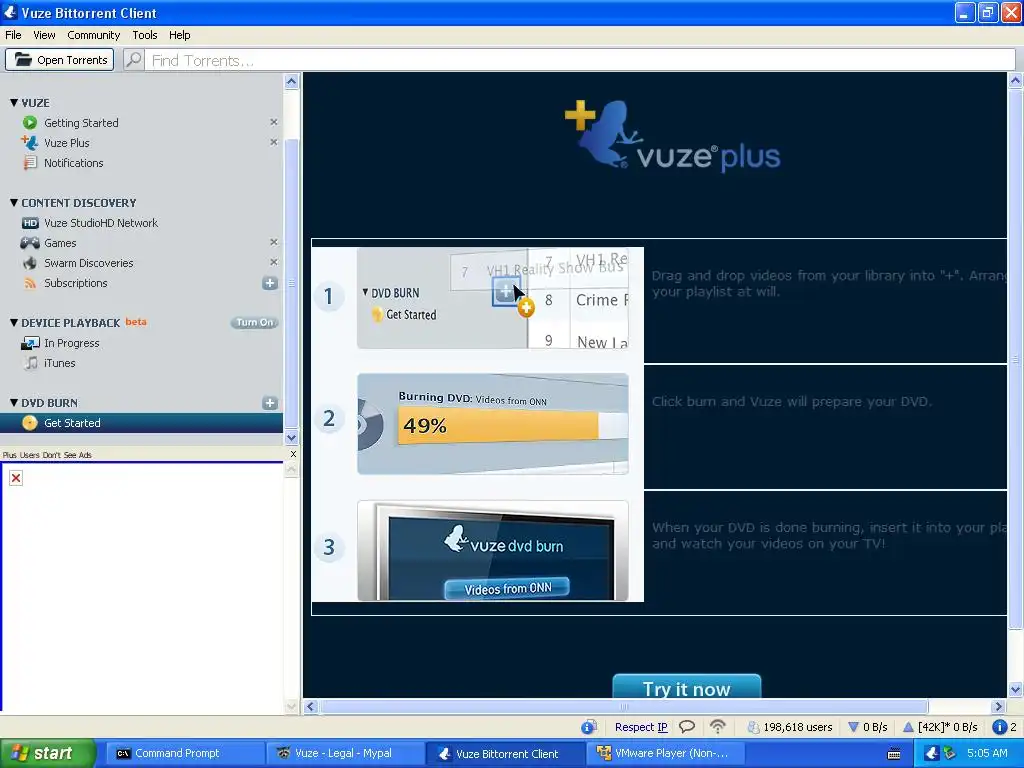Open the Community menu

tap(93, 35)
